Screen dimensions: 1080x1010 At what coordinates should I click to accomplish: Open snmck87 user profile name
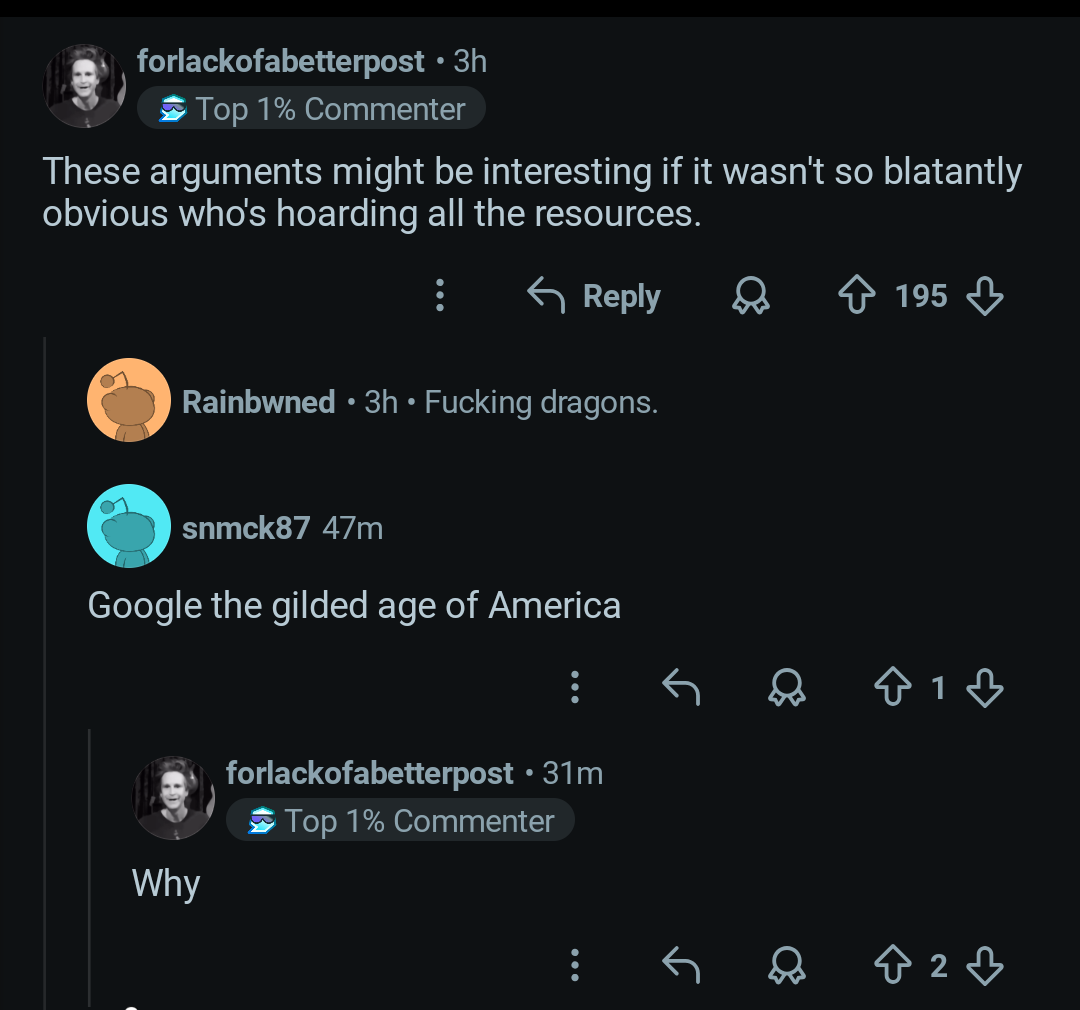click(x=246, y=528)
